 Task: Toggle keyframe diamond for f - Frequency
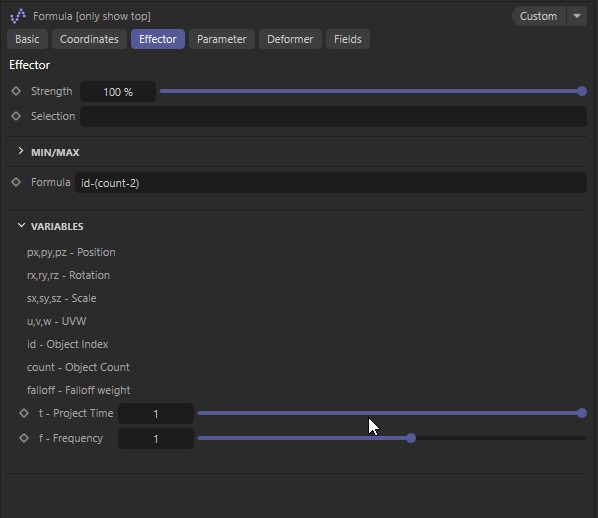[x=24, y=438]
